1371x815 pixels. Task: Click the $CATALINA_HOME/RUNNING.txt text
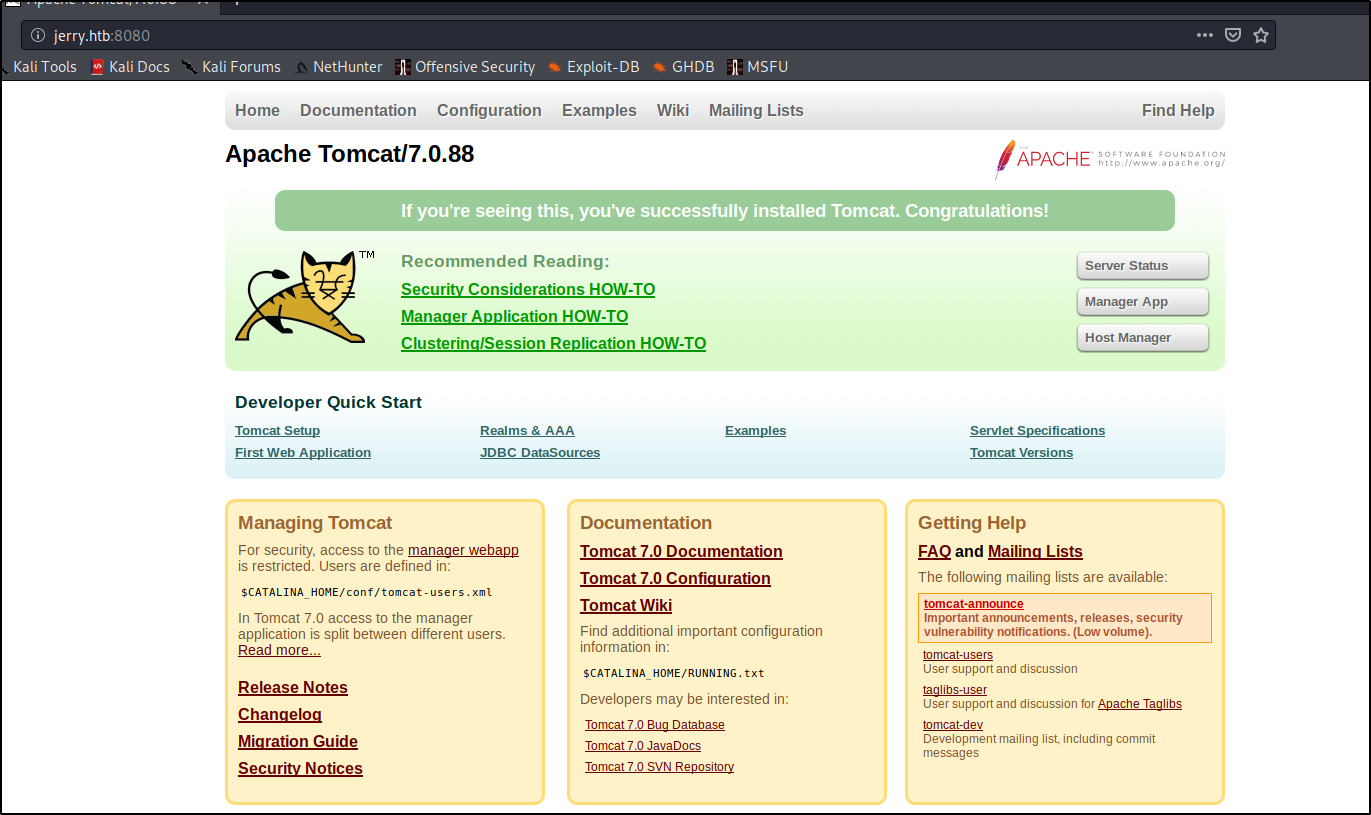[674, 673]
